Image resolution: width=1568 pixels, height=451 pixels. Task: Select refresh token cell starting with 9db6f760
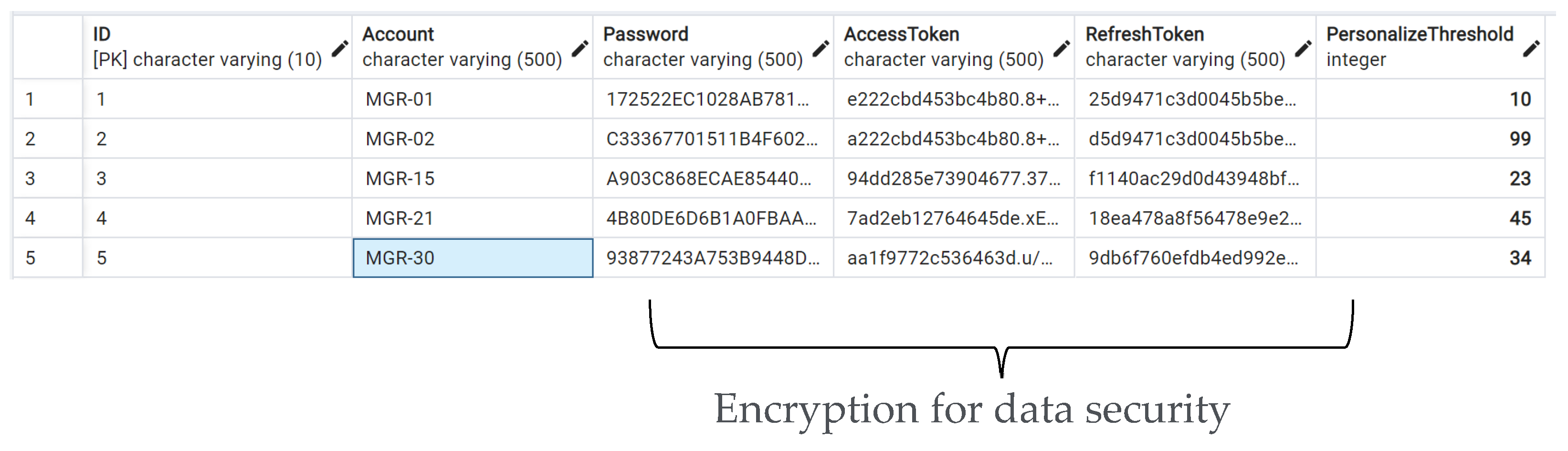(1194, 258)
